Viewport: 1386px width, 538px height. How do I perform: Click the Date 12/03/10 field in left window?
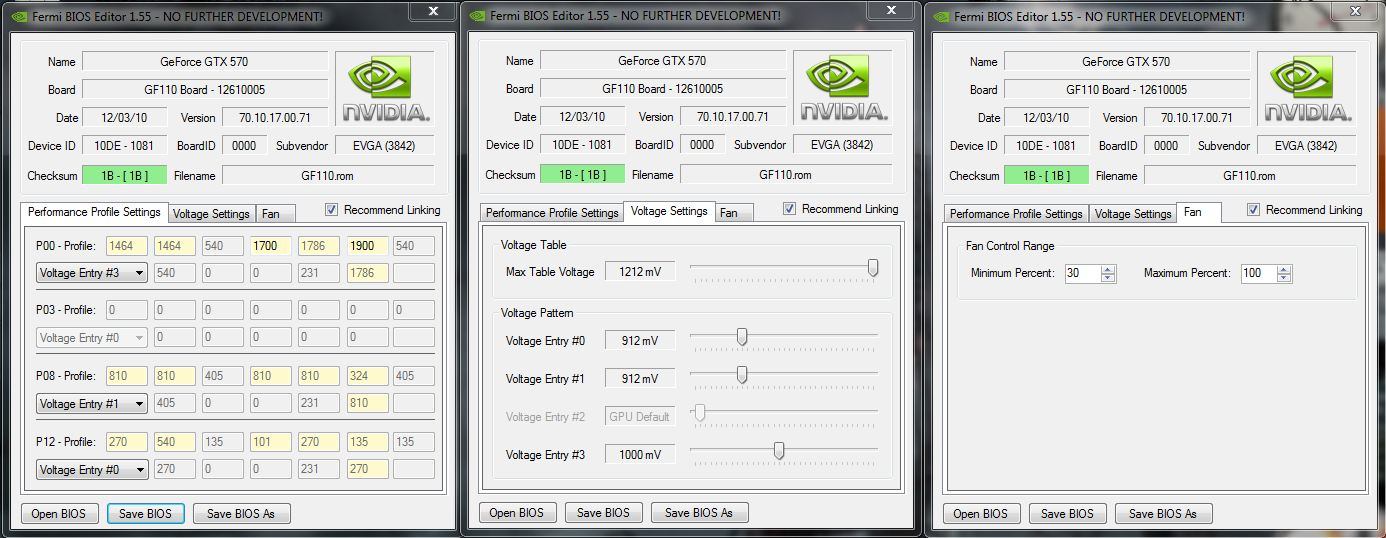coord(124,118)
